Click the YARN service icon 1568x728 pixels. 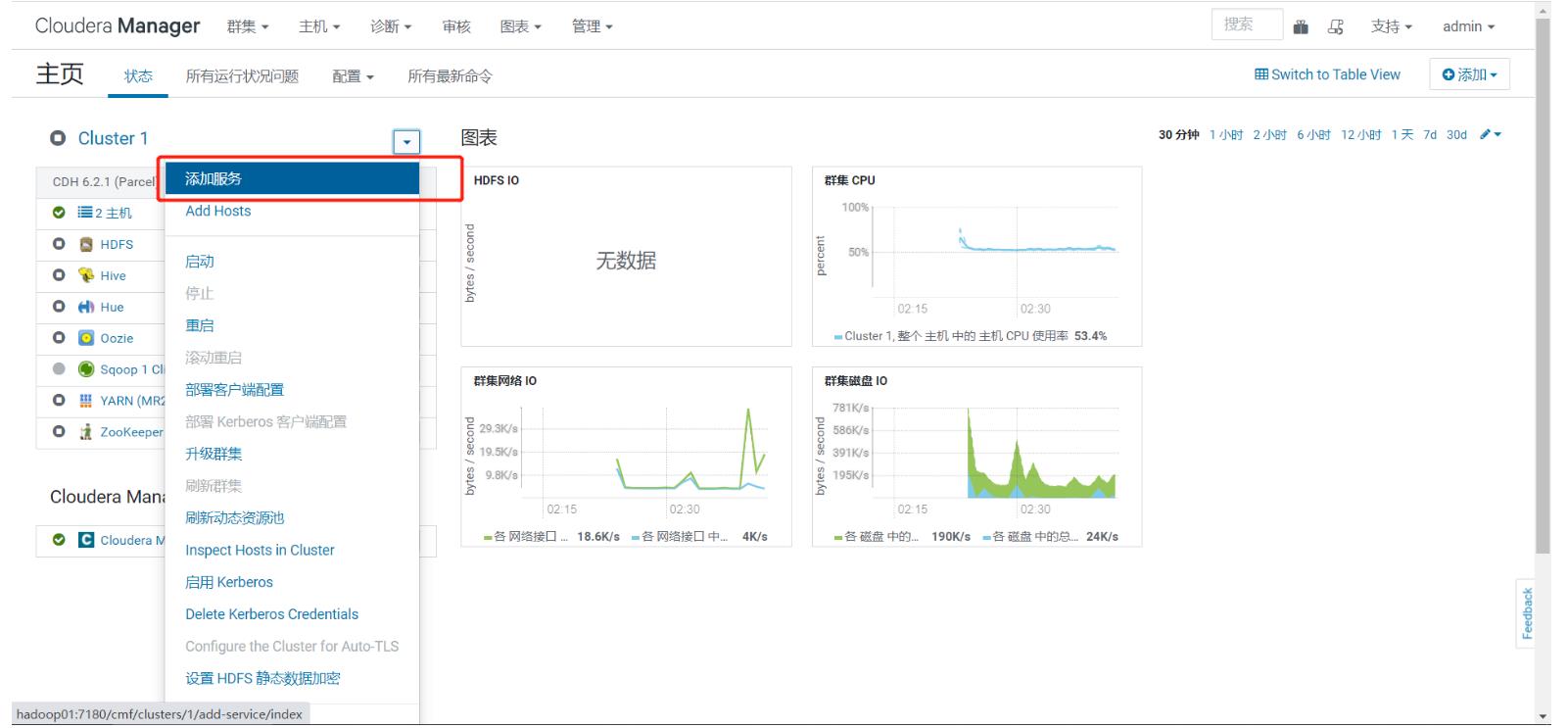click(x=86, y=401)
